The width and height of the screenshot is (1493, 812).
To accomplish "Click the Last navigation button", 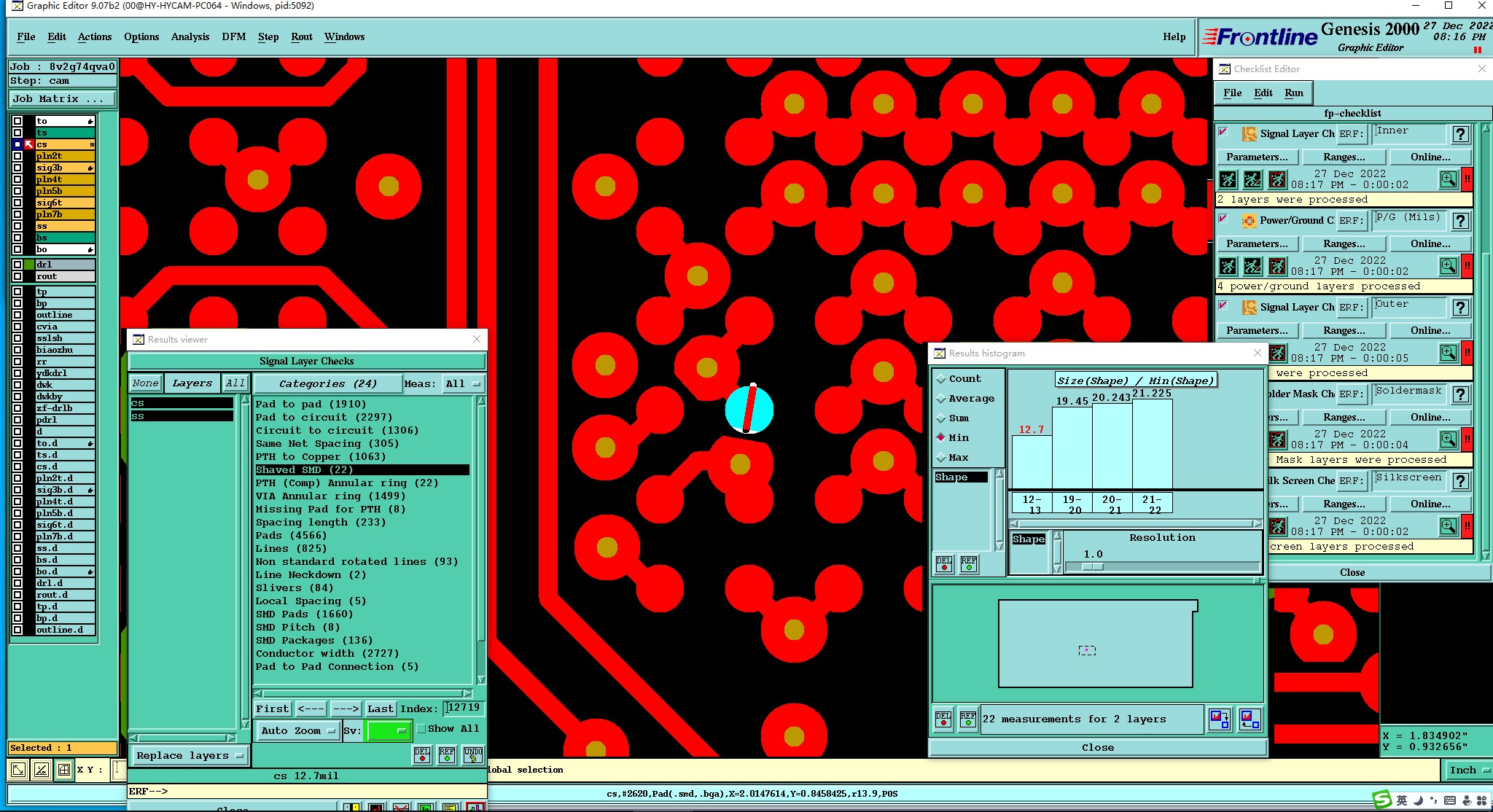I will pos(380,708).
